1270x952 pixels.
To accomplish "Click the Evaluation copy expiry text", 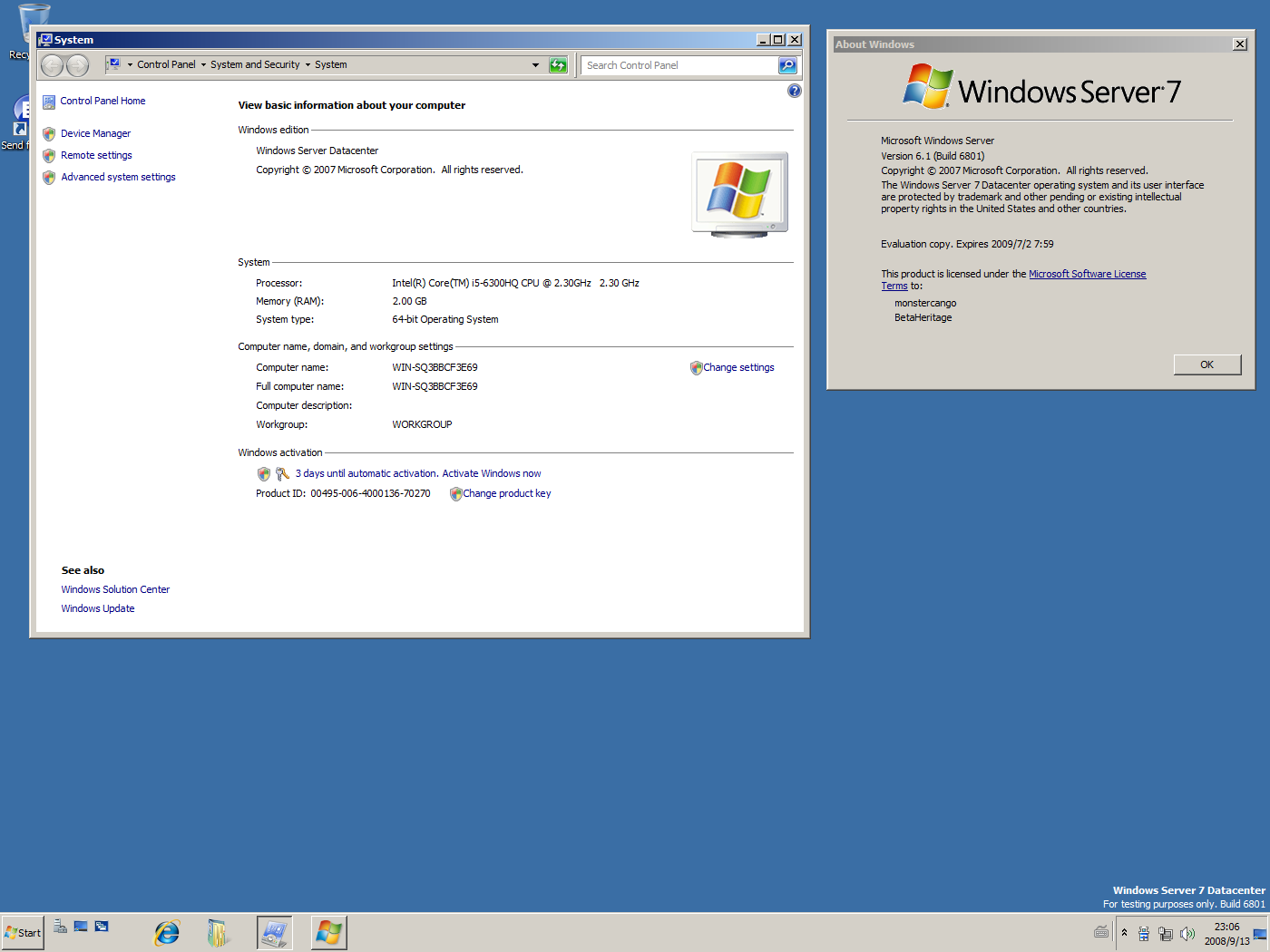I will coord(967,245).
